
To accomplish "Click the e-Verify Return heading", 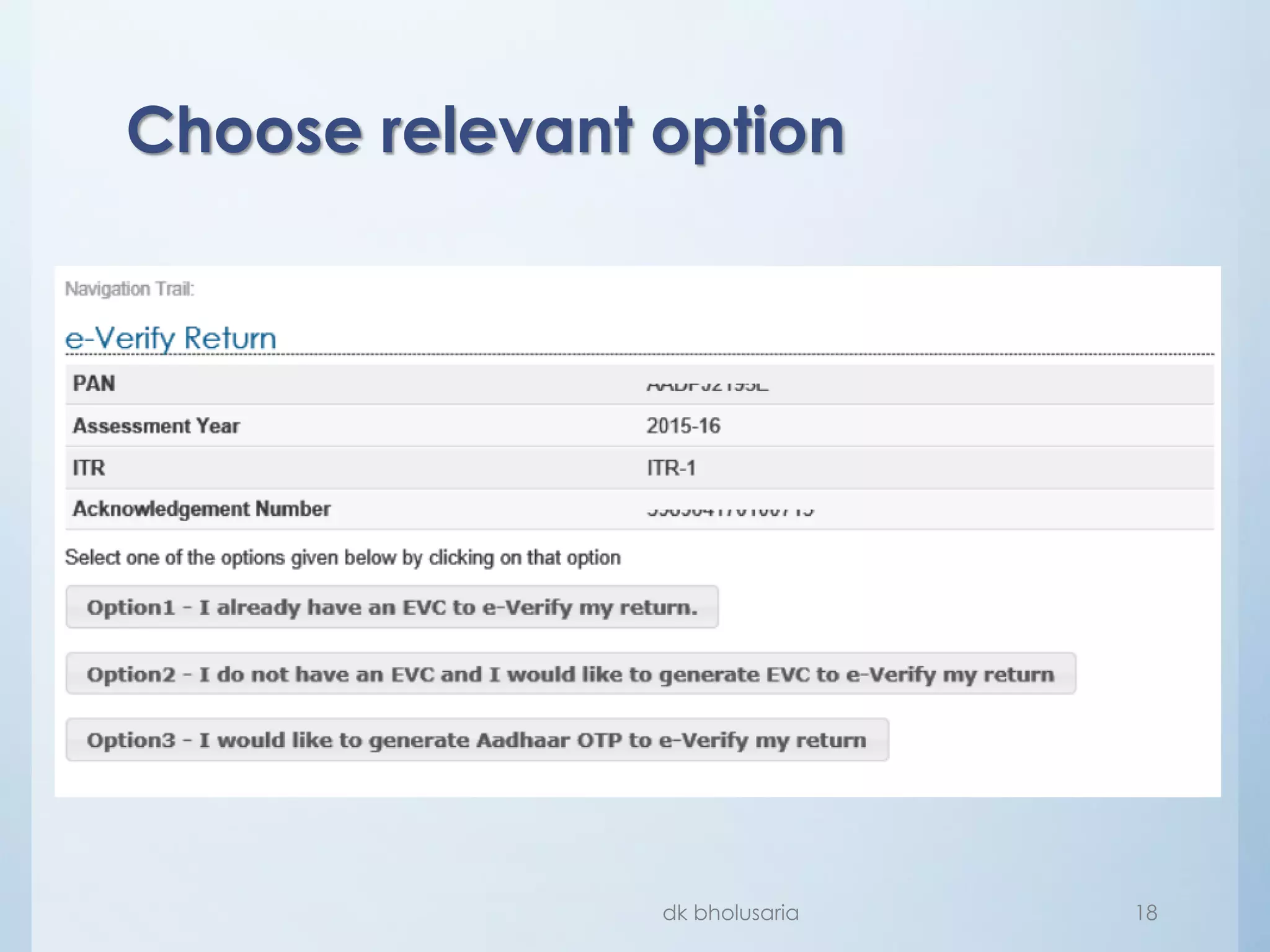I will click(x=171, y=338).
